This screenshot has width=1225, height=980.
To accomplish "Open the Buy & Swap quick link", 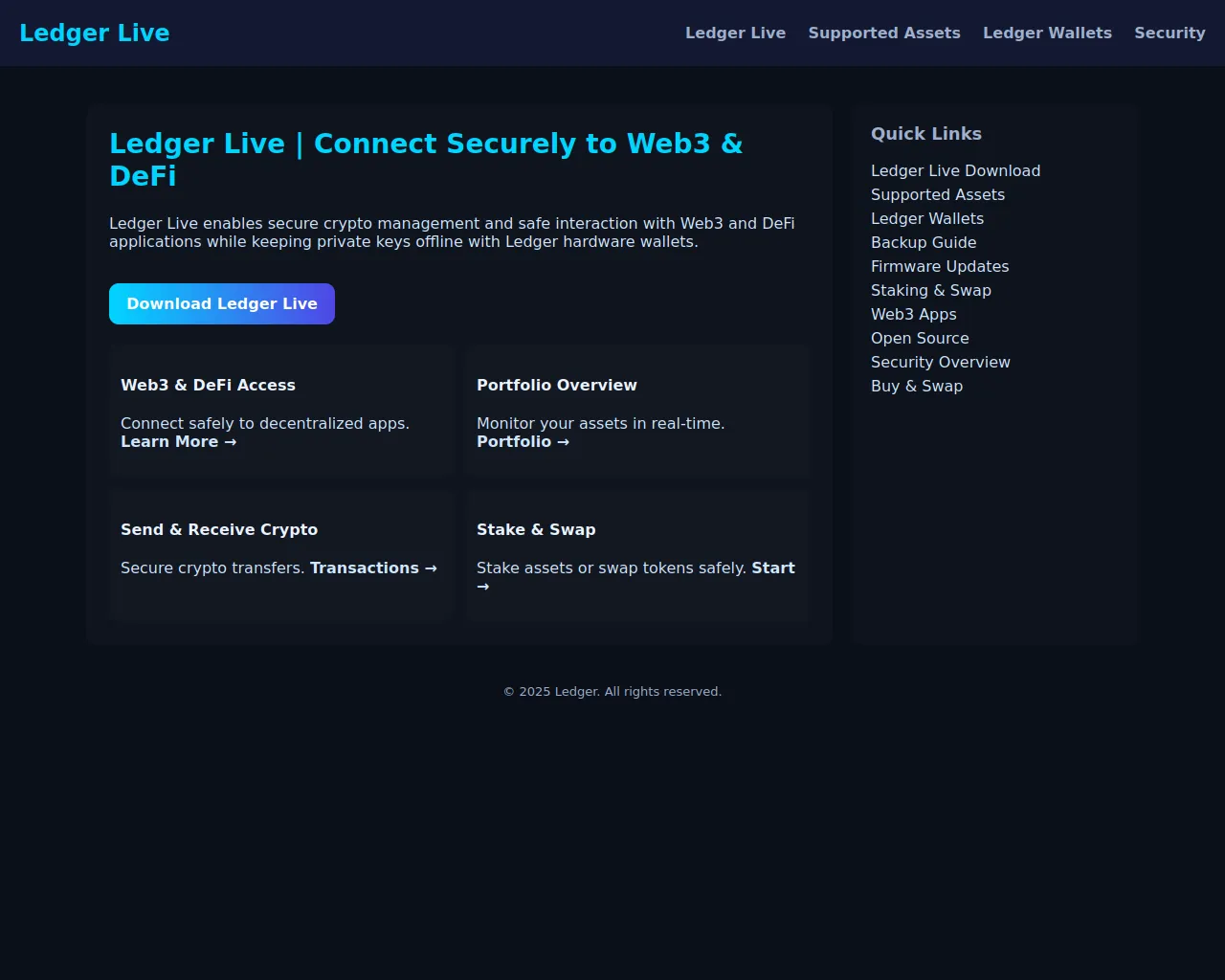I will point(917,386).
